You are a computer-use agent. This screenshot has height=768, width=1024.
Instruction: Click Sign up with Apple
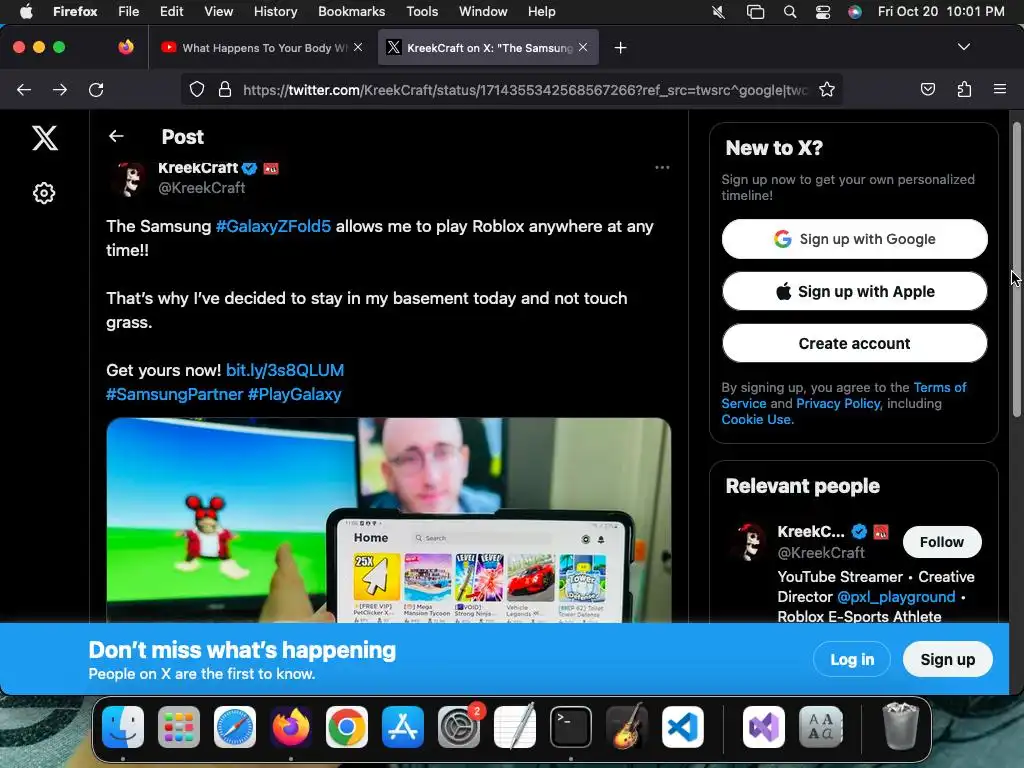click(x=854, y=291)
